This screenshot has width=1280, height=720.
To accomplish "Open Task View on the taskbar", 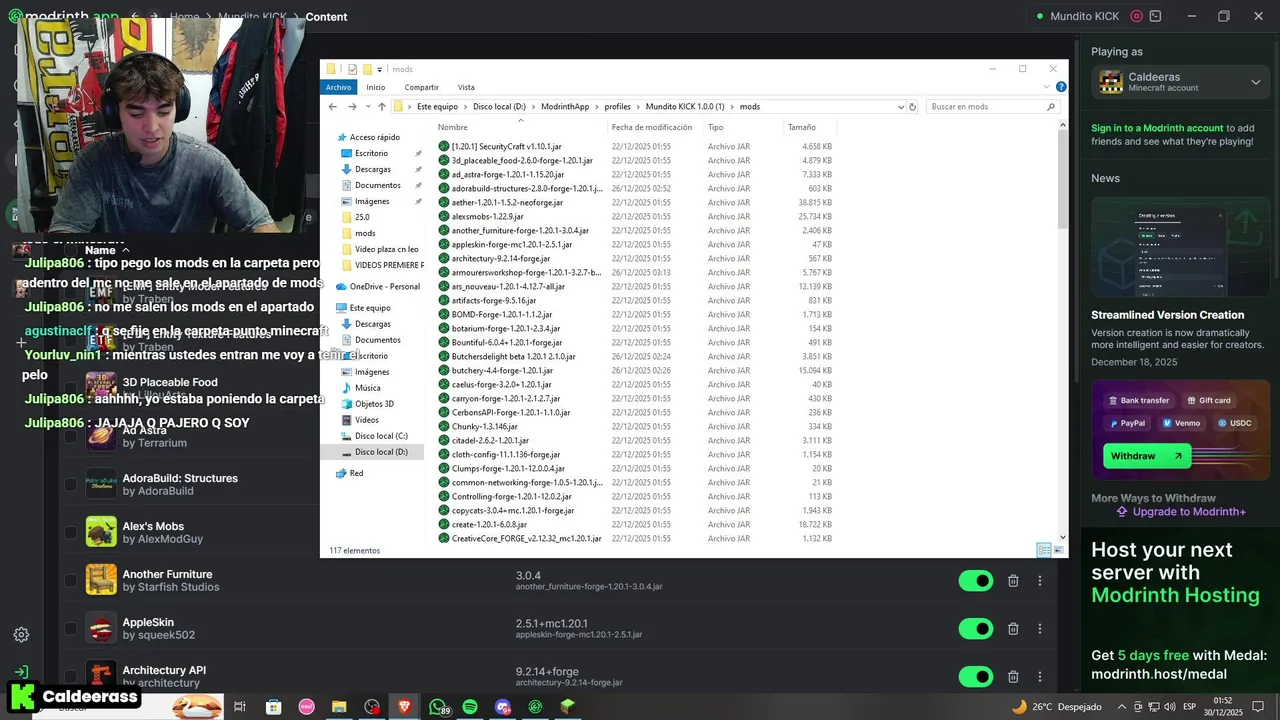I will click(x=240, y=707).
